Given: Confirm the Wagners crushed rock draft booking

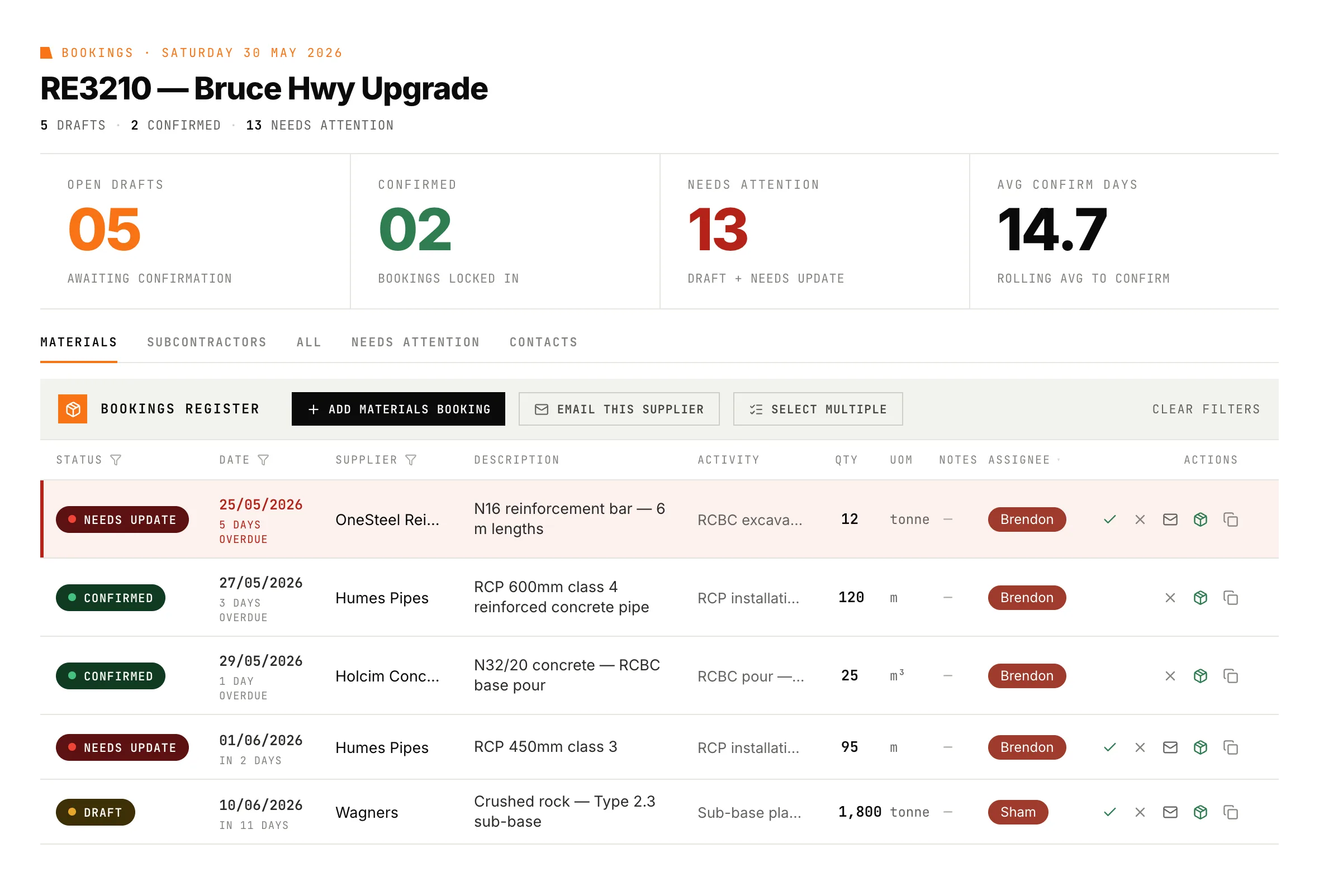Looking at the screenshot, I should pos(1109,812).
